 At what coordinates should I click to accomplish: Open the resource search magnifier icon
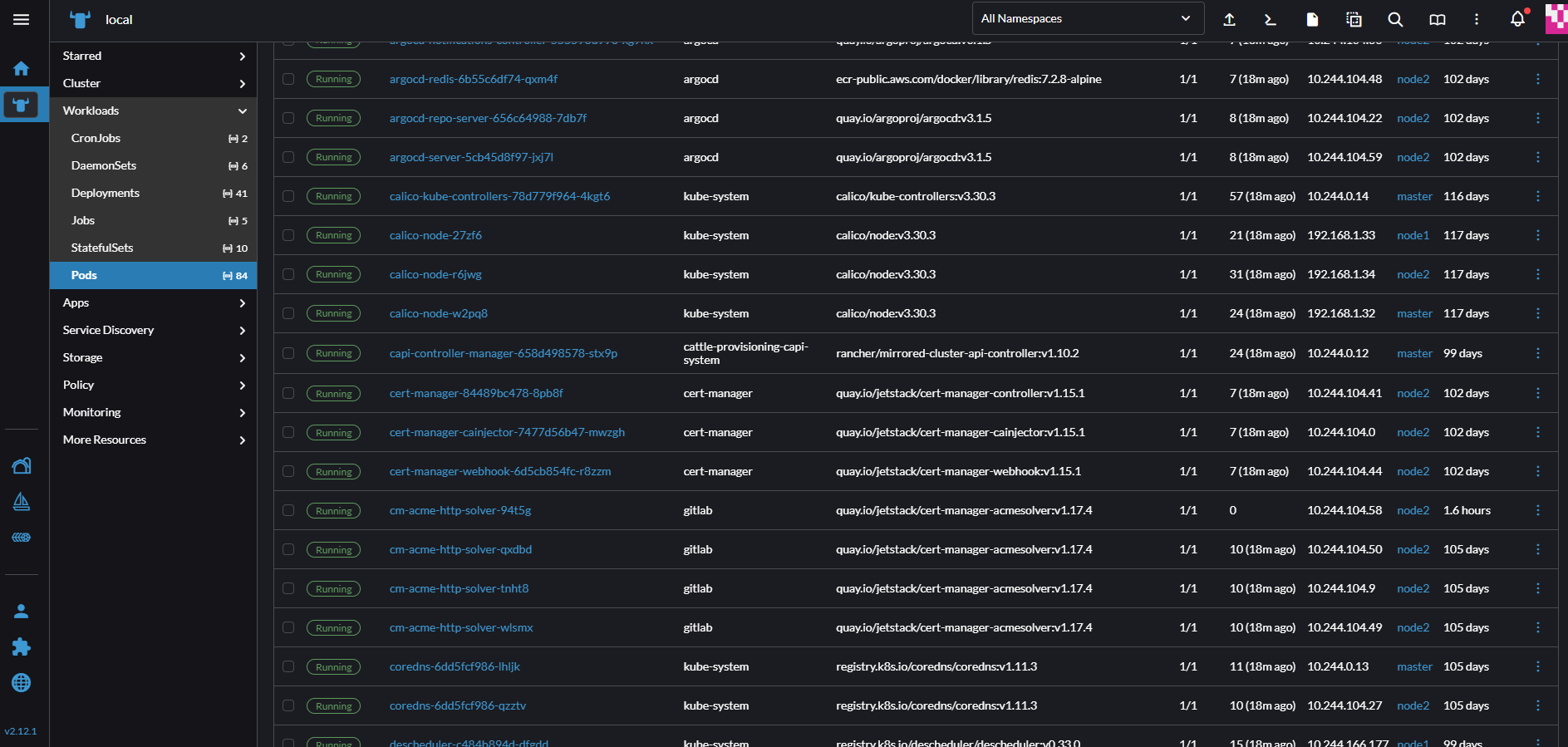(x=1395, y=19)
